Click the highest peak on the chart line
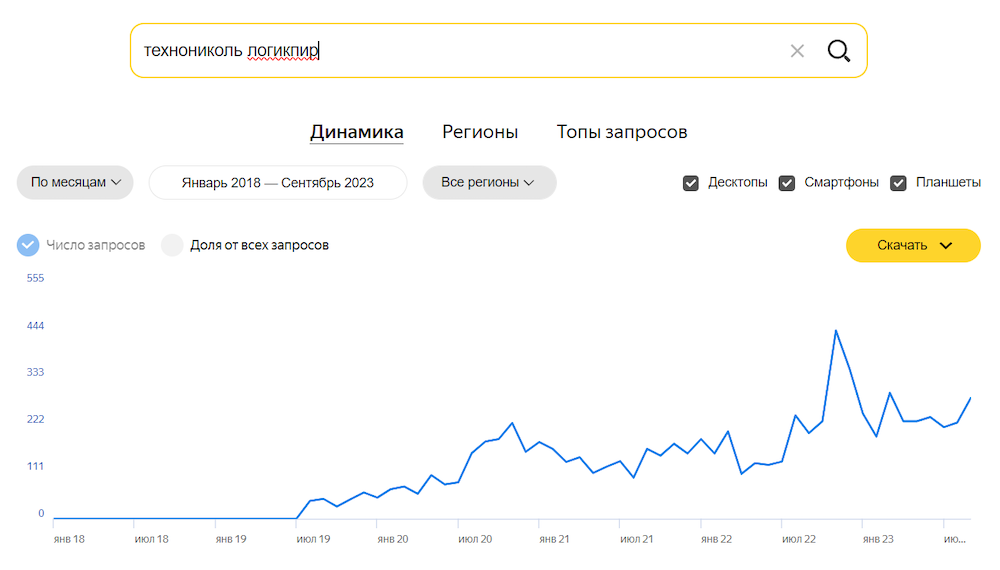The height and width of the screenshot is (570, 1000). coord(836,331)
